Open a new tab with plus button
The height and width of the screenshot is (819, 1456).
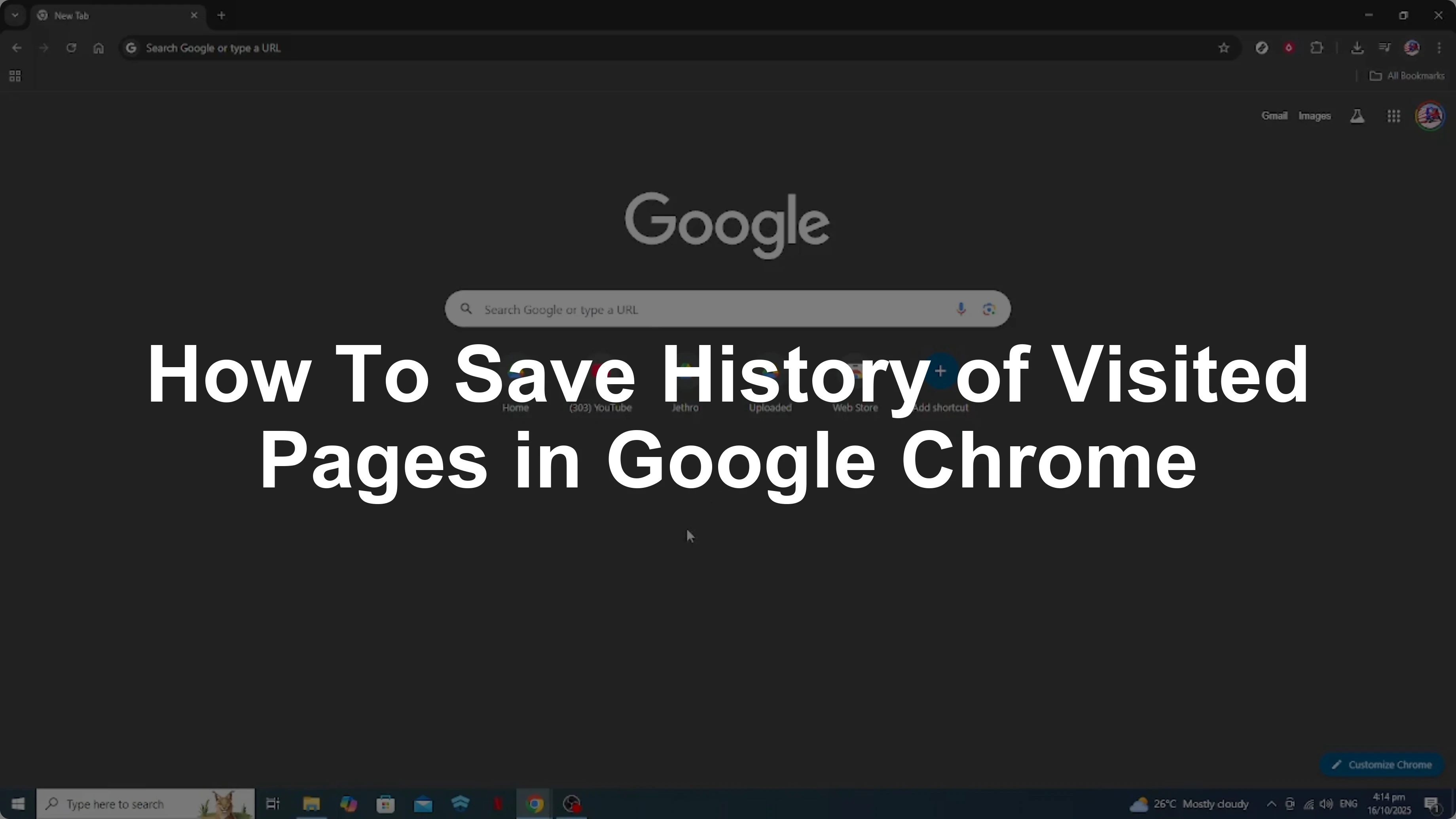pos(222,16)
